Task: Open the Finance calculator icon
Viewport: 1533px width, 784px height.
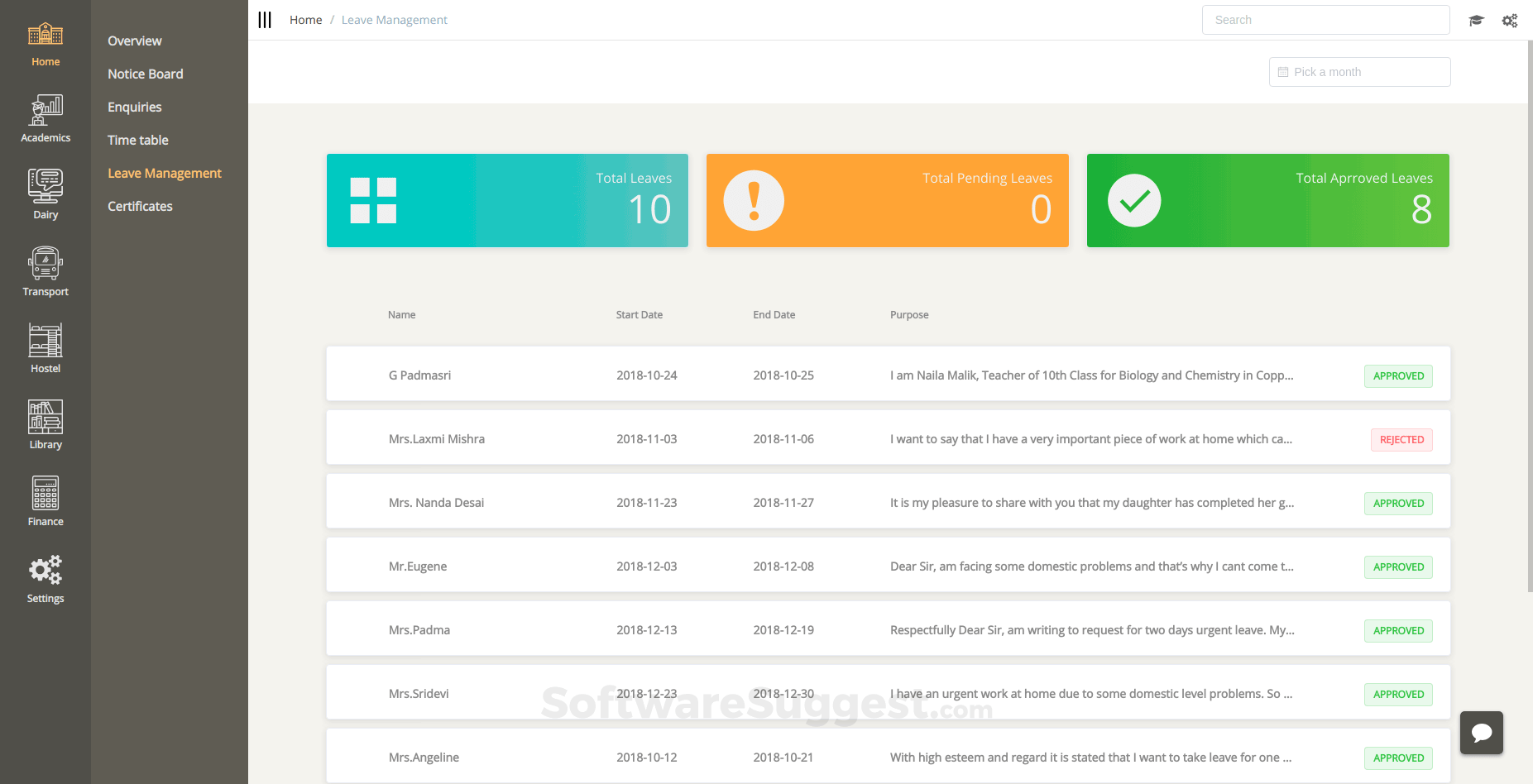Action: (x=46, y=494)
